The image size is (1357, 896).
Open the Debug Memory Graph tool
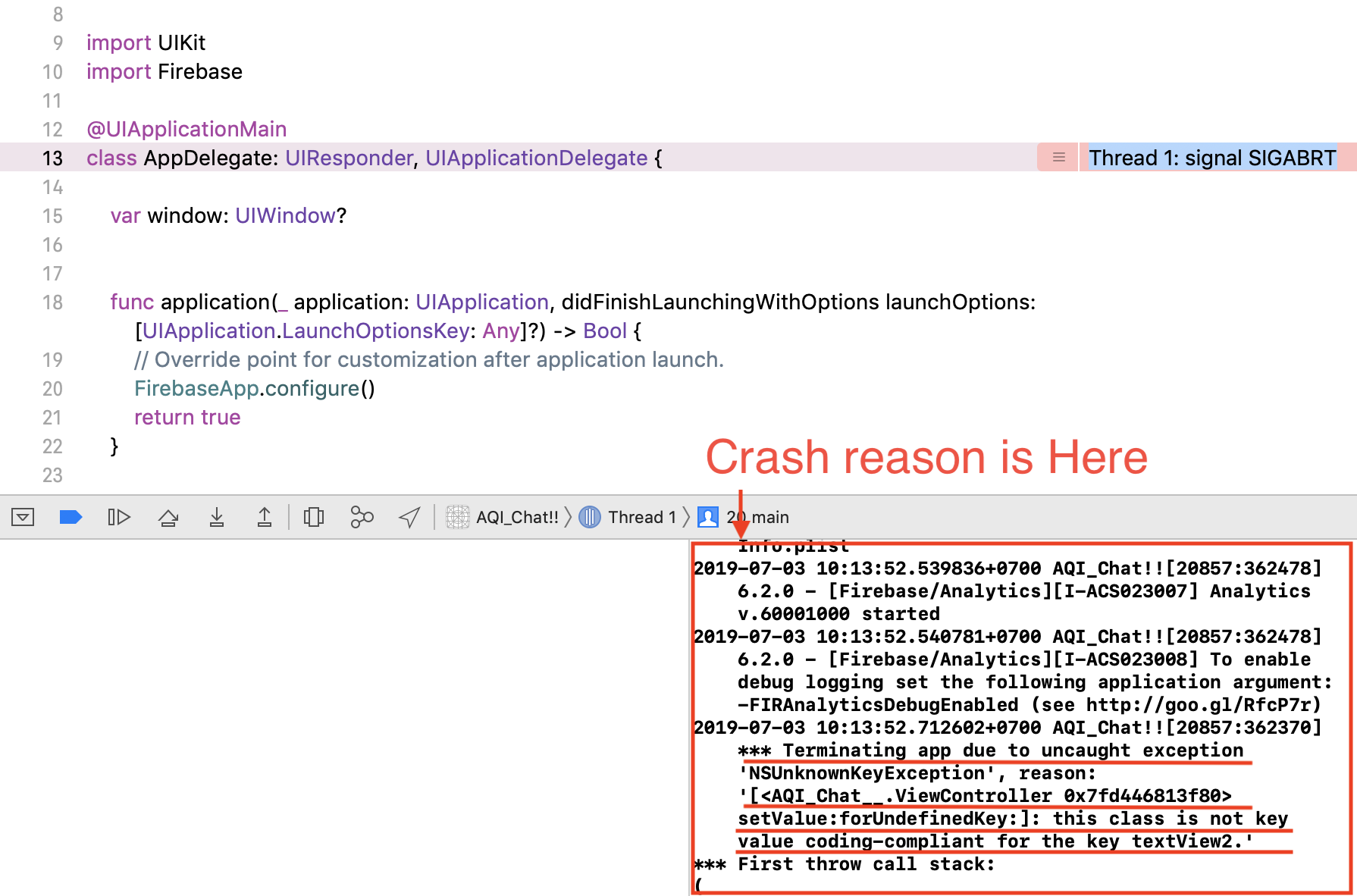point(362,517)
